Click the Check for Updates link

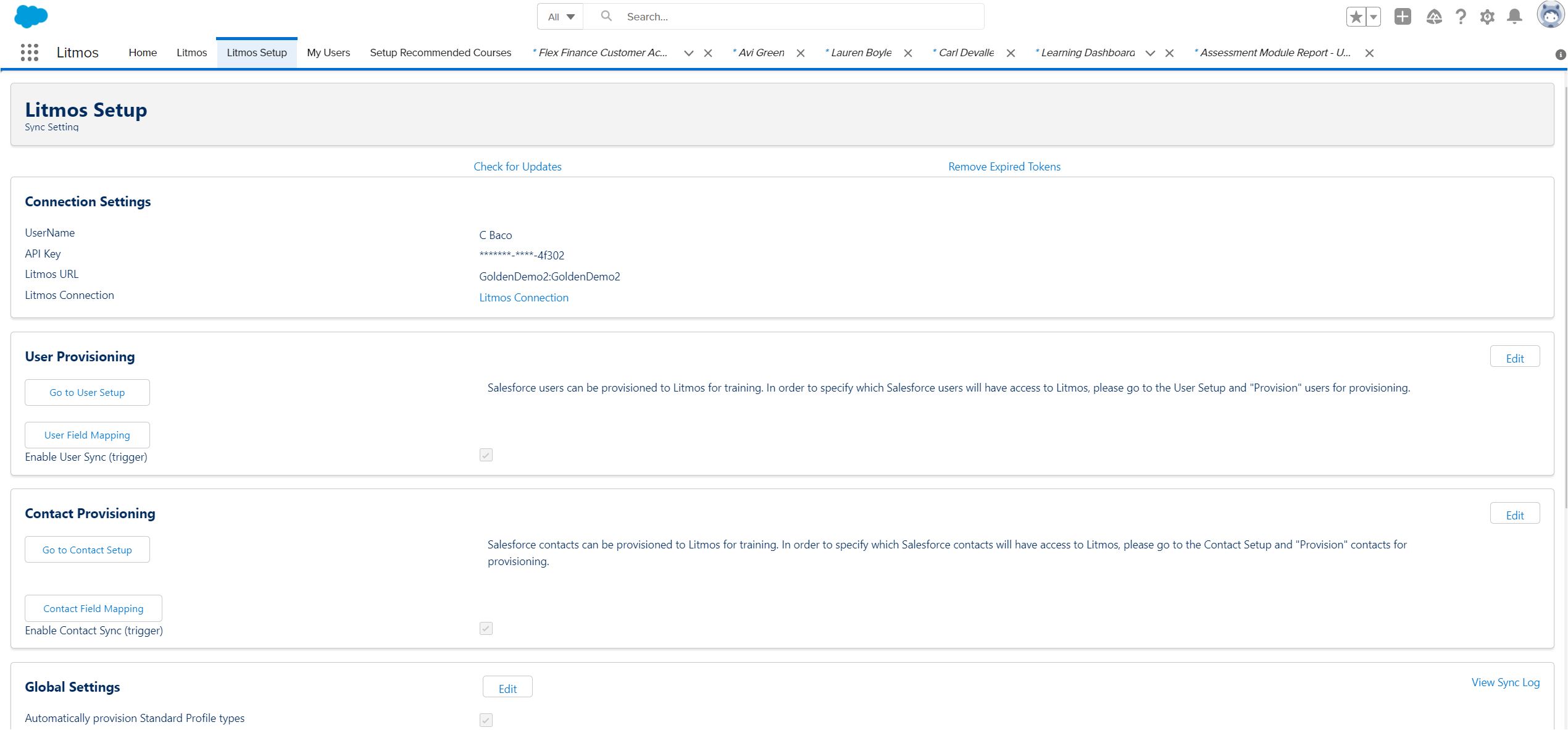(x=517, y=166)
